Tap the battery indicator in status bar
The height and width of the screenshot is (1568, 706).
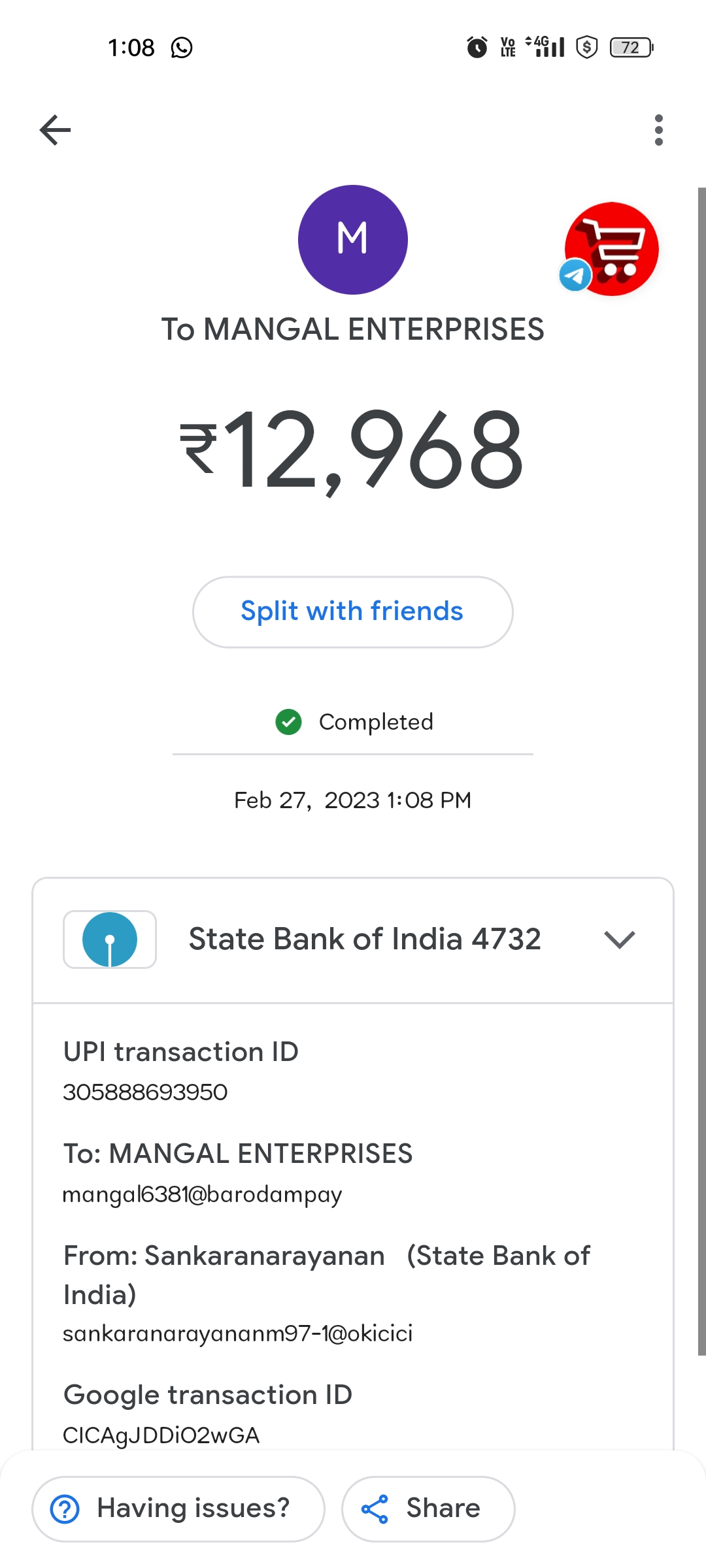pos(631,48)
